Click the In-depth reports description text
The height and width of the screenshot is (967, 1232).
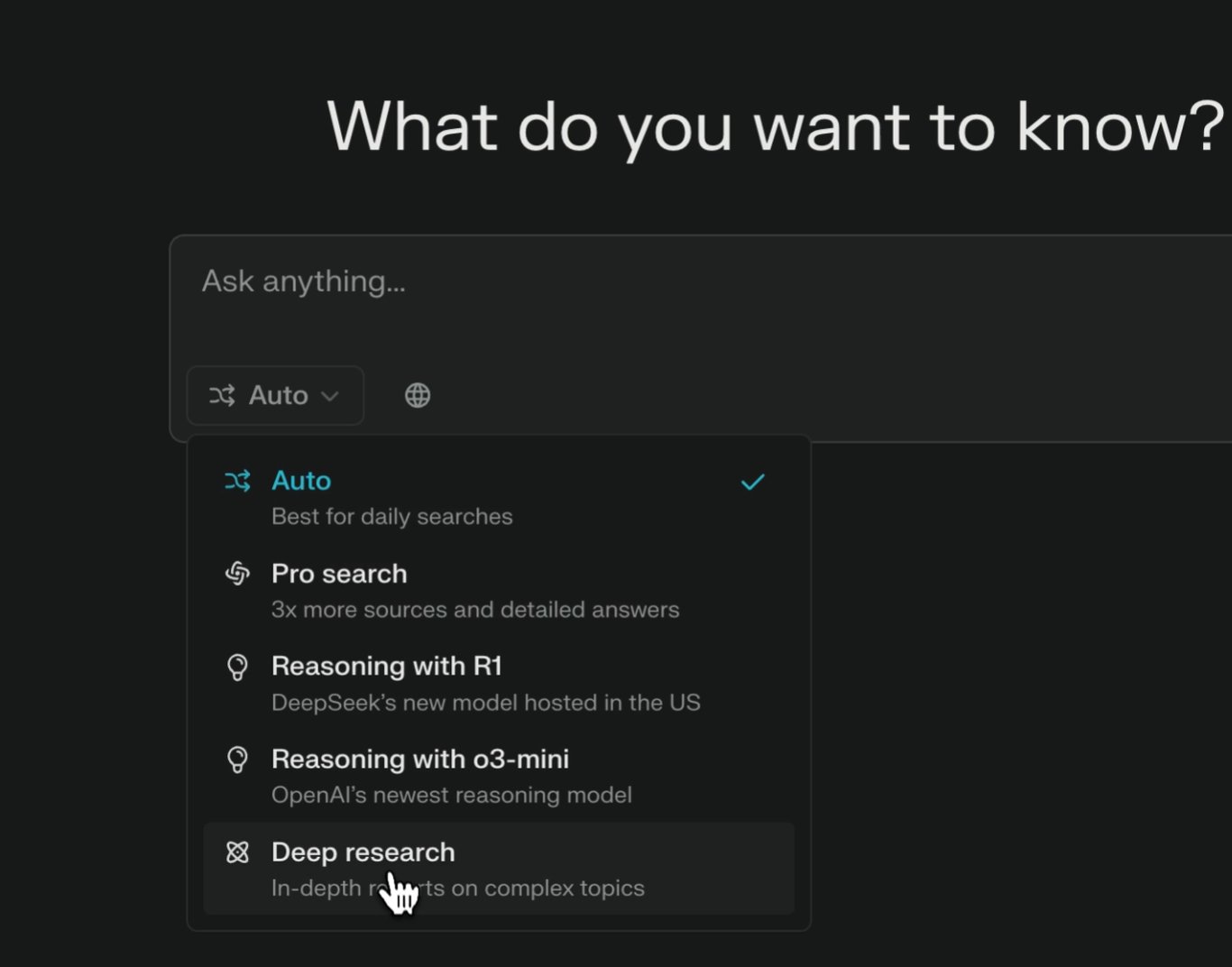tap(458, 888)
